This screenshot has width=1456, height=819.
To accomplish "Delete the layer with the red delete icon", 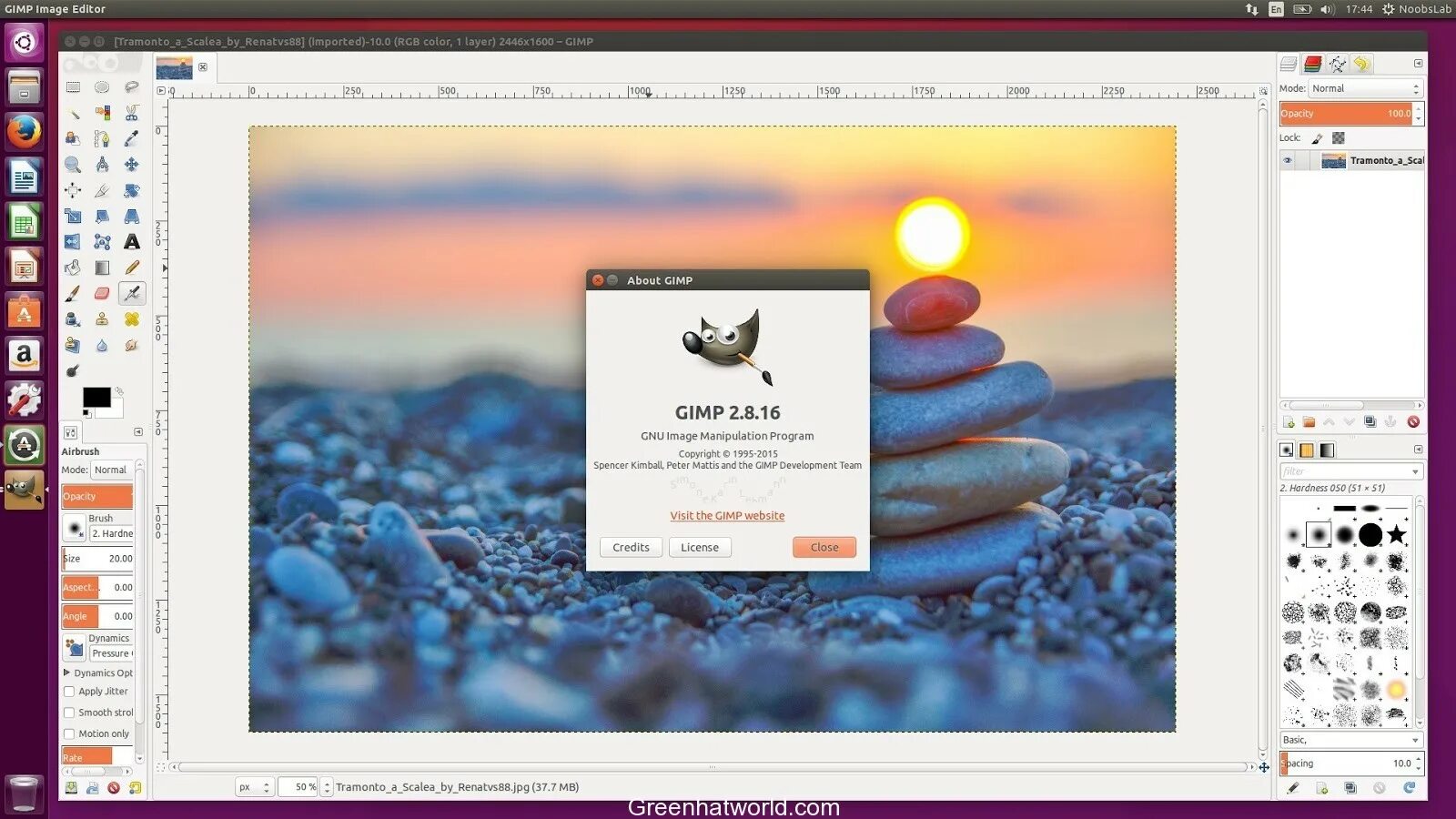I will click(1413, 422).
